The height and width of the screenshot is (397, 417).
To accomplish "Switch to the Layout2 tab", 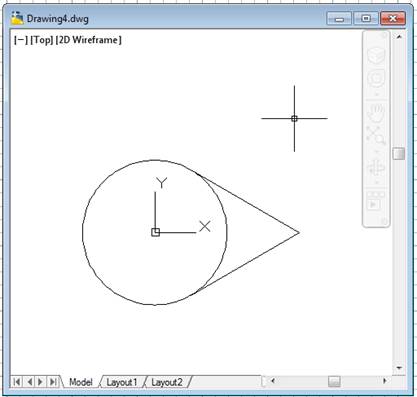I will (167, 382).
